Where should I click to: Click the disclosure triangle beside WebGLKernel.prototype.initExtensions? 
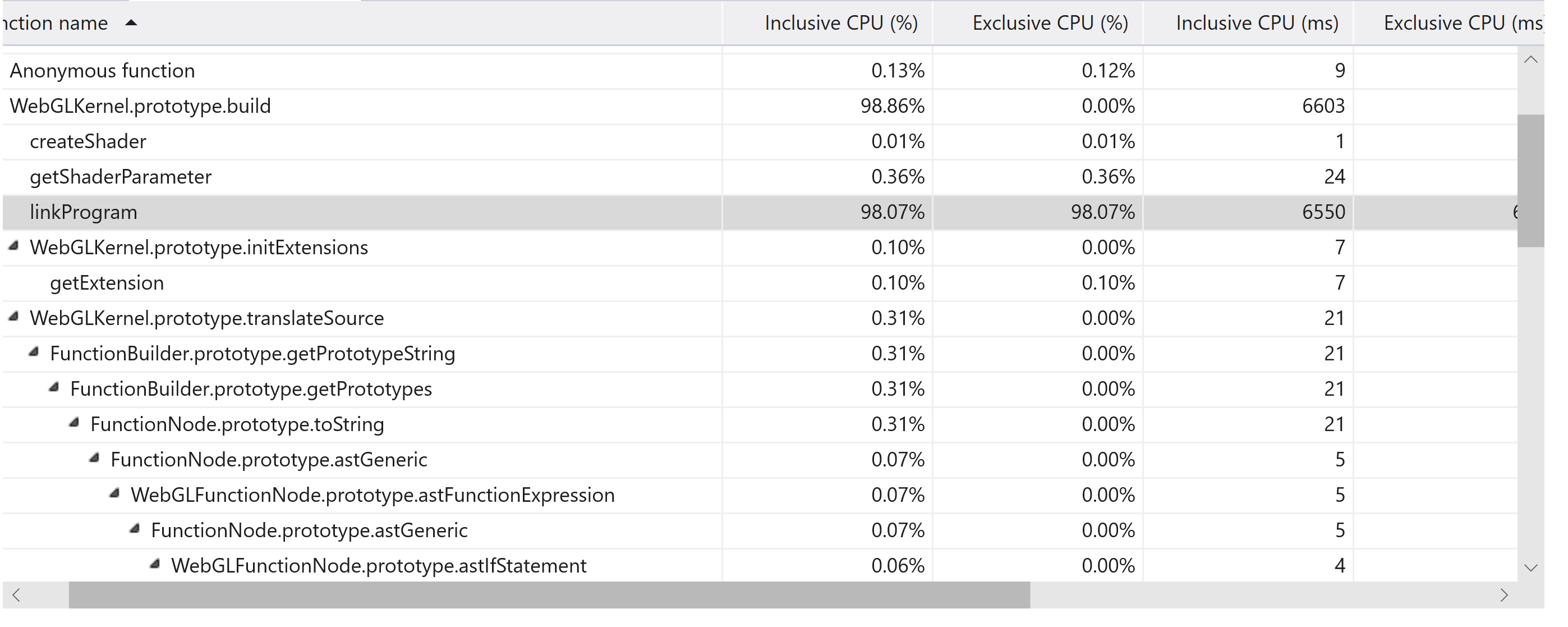coord(13,246)
